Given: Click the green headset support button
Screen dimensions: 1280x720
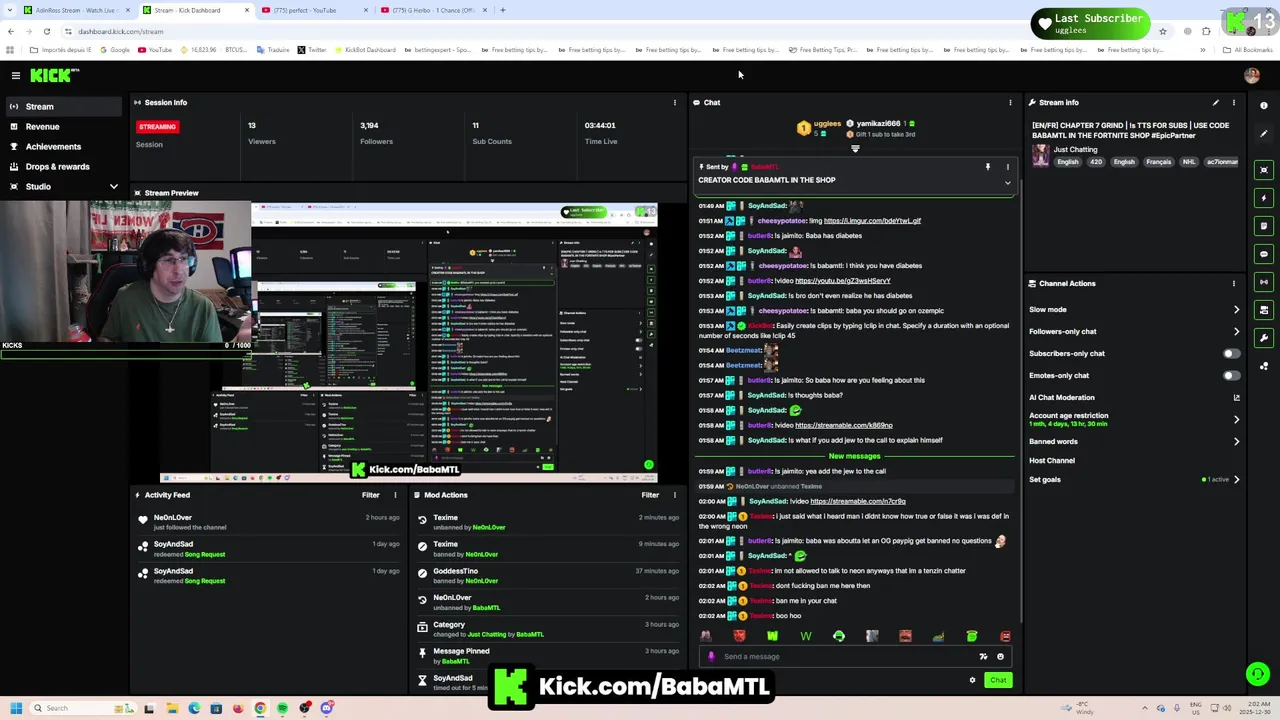Looking at the screenshot, I should (1258, 675).
